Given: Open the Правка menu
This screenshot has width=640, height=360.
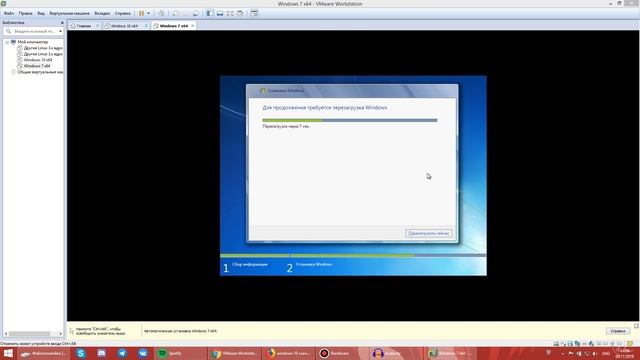Looking at the screenshot, I should [25, 13].
